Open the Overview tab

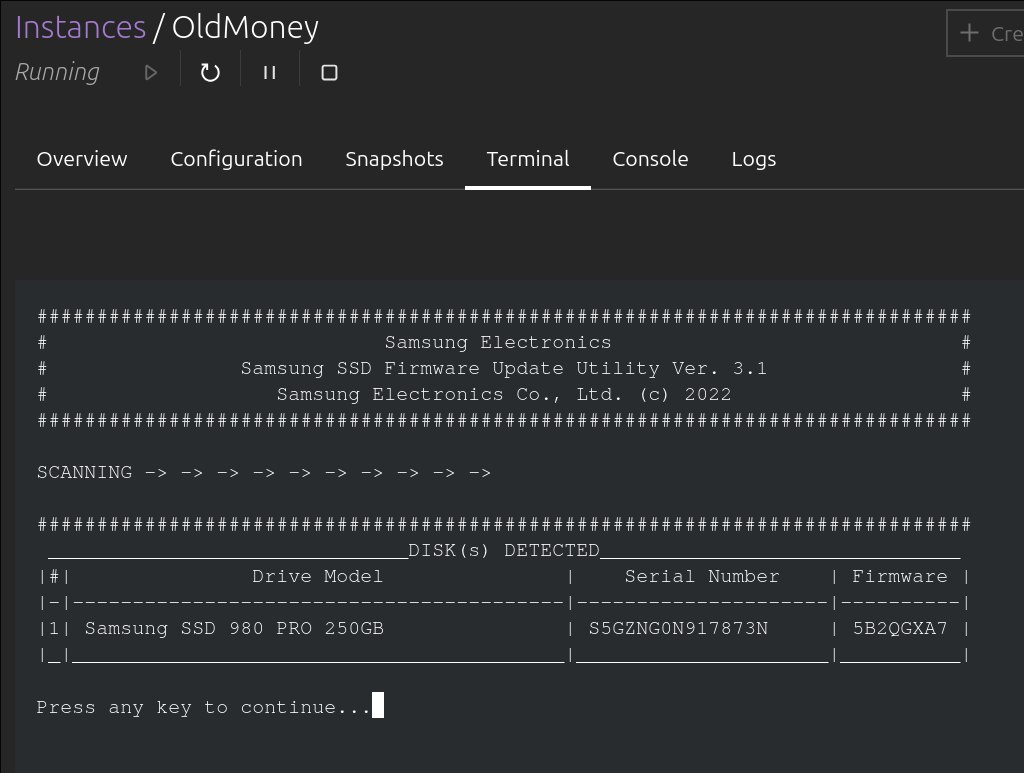(82, 159)
